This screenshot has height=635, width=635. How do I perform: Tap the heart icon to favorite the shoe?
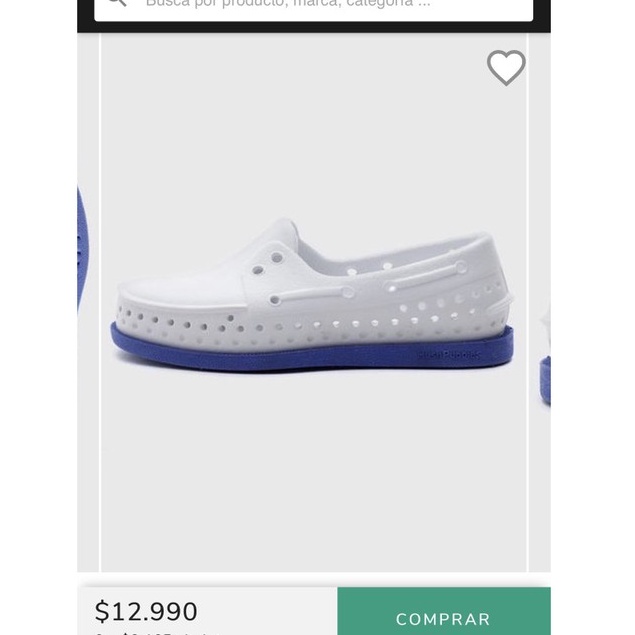[x=506, y=67]
